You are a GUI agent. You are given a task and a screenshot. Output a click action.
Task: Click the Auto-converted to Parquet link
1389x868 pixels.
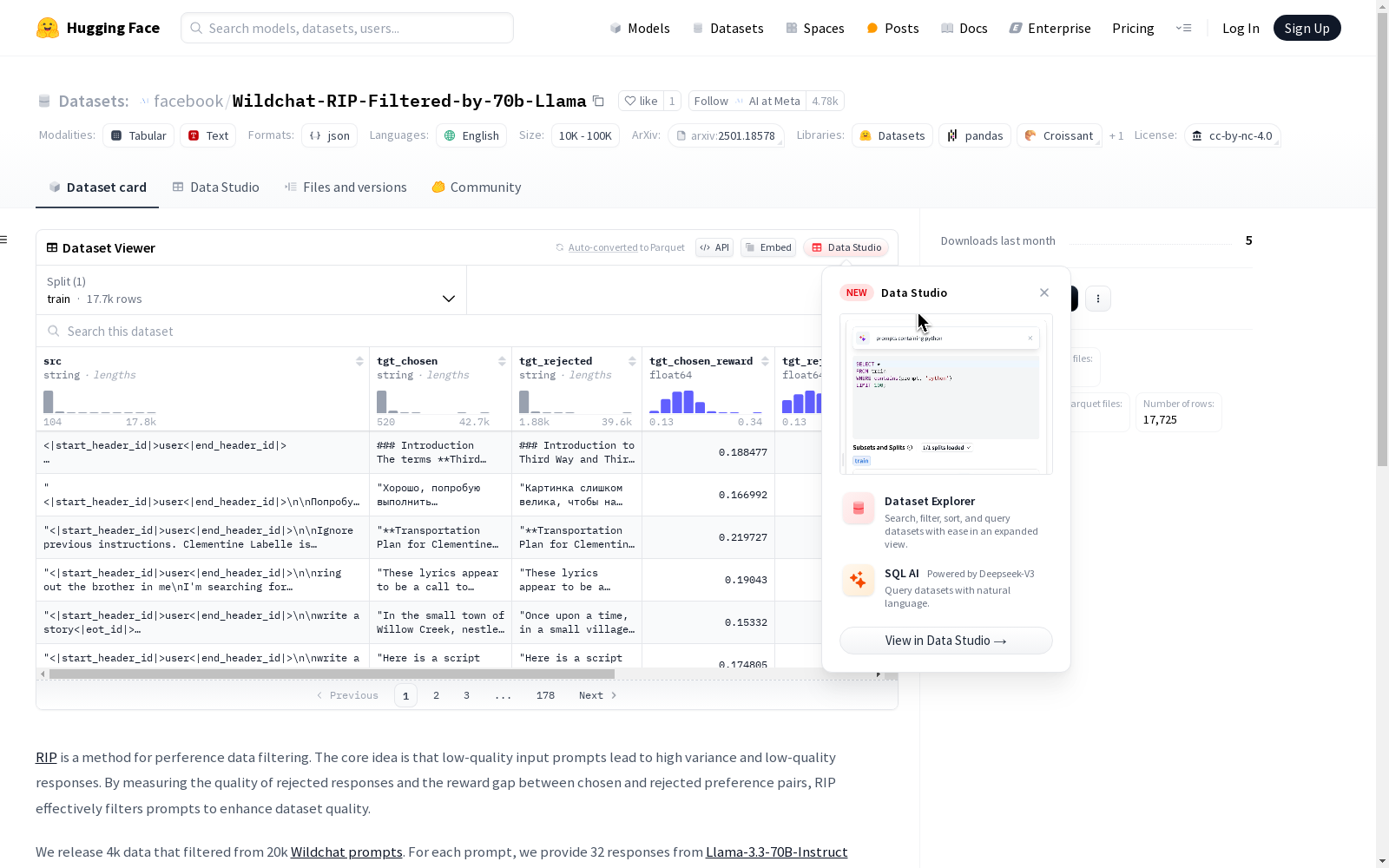pos(603,247)
